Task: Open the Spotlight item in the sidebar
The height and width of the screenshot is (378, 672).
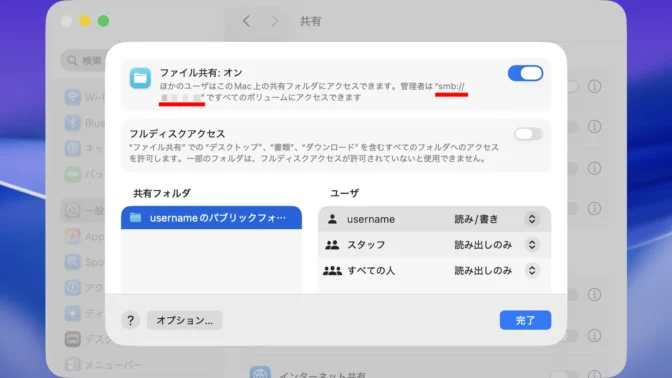Action: click(x=85, y=262)
